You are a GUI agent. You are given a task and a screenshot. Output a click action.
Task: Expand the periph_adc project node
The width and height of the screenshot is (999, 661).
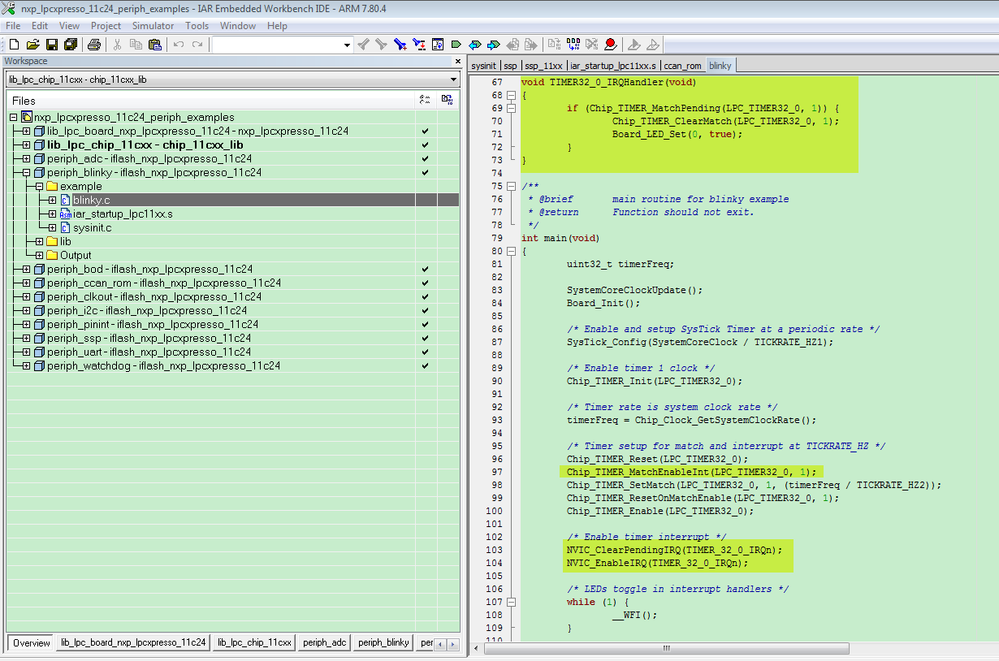(26, 159)
